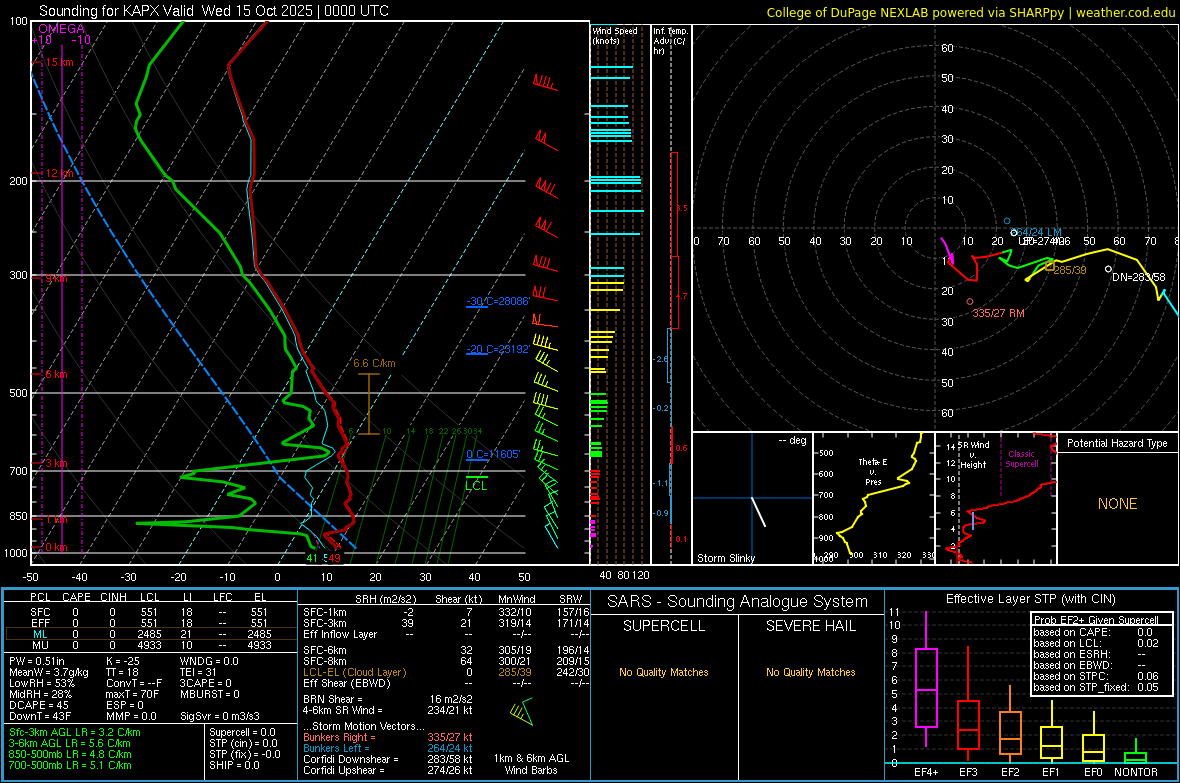This screenshot has width=1180, height=783.
Task: Click the 'DCAPE = 45' value
Action: click(x=38, y=705)
